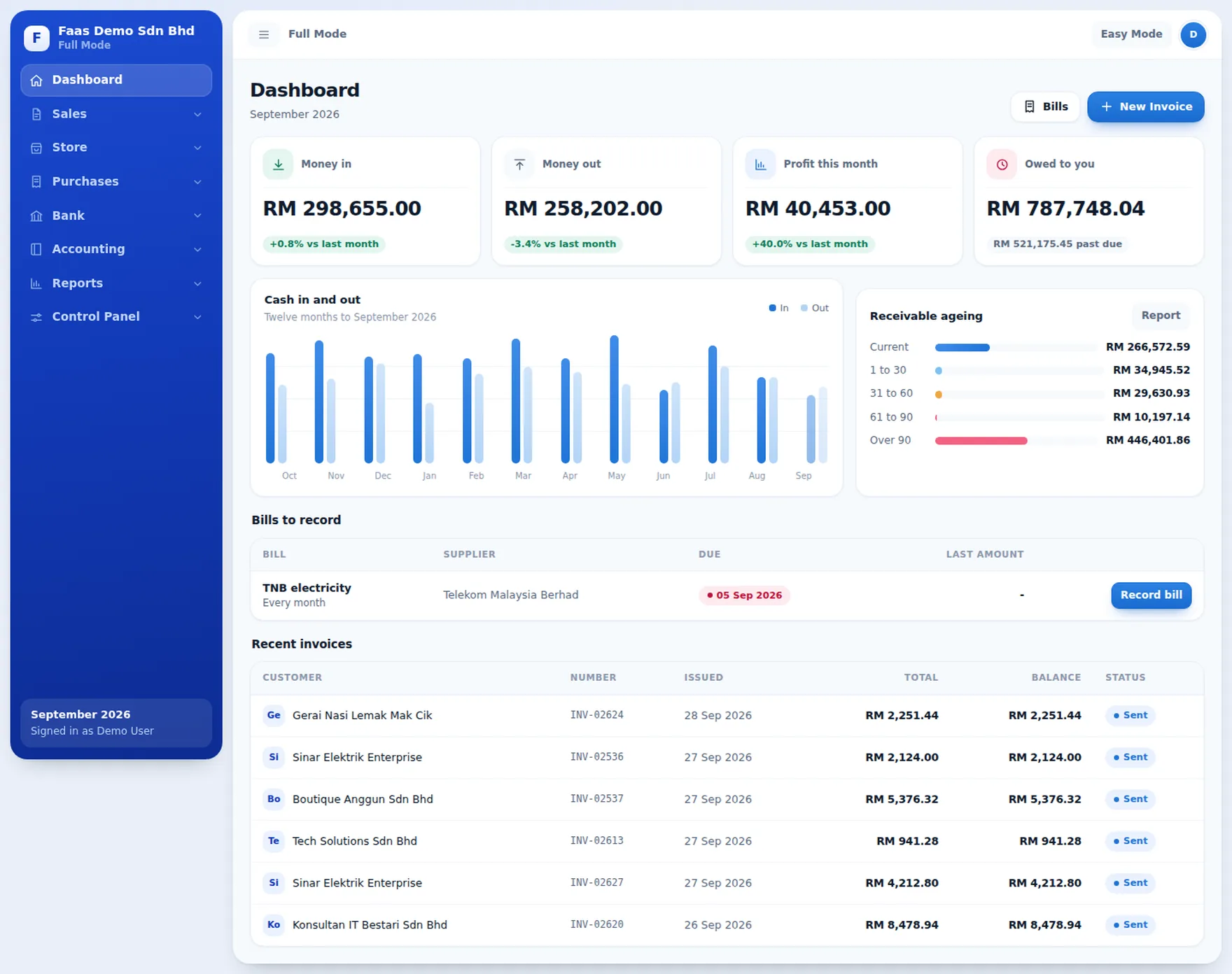Click the Profit this month chart icon
Screen dimensions: 1232x974
(x=760, y=164)
